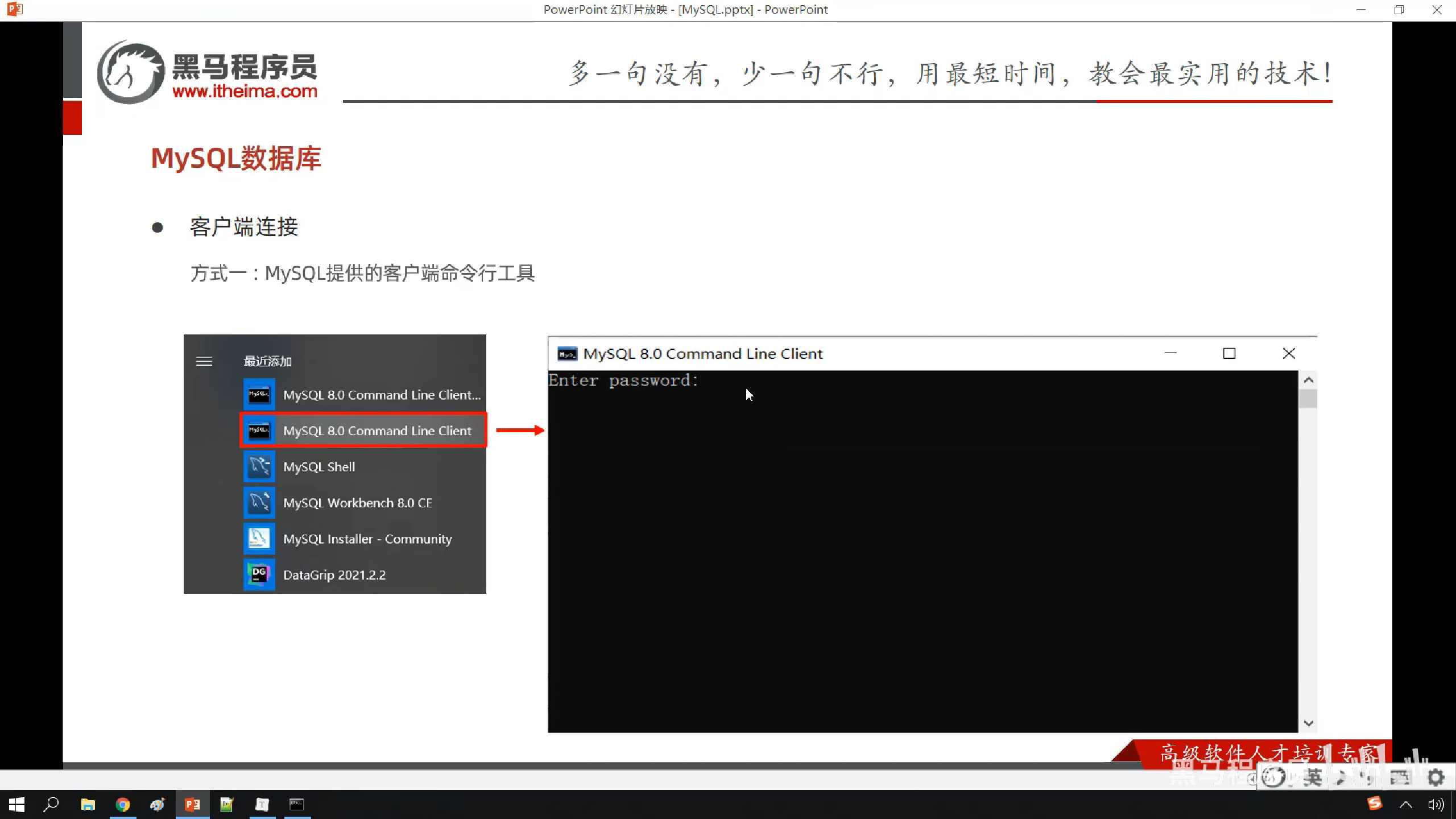Open Google Chrome from the taskbar
Viewport: 1456px width, 819px height.
point(122,804)
